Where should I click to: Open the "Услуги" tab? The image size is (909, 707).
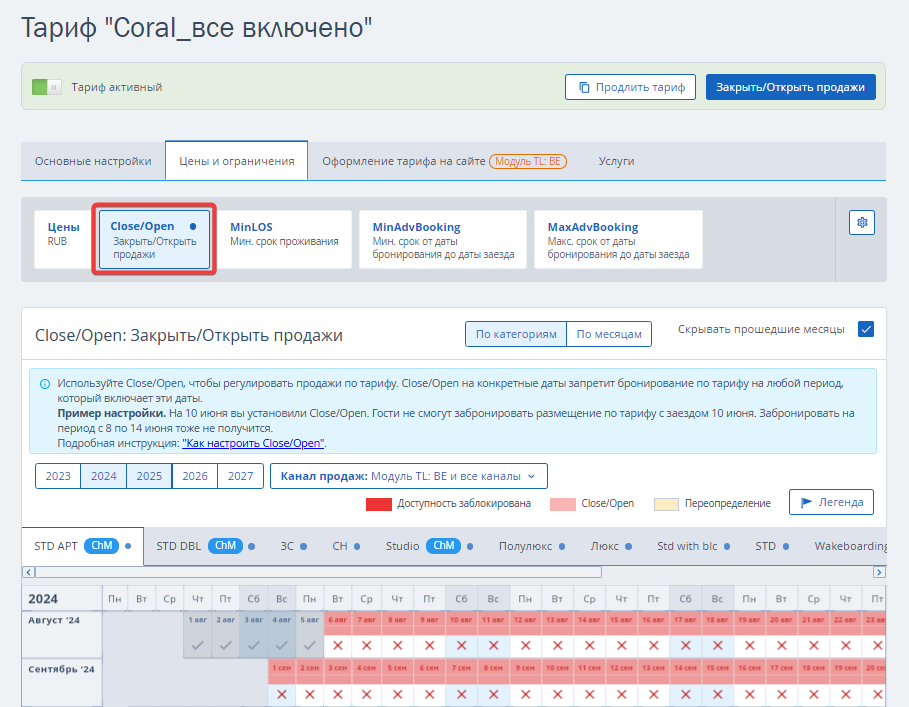(616, 161)
